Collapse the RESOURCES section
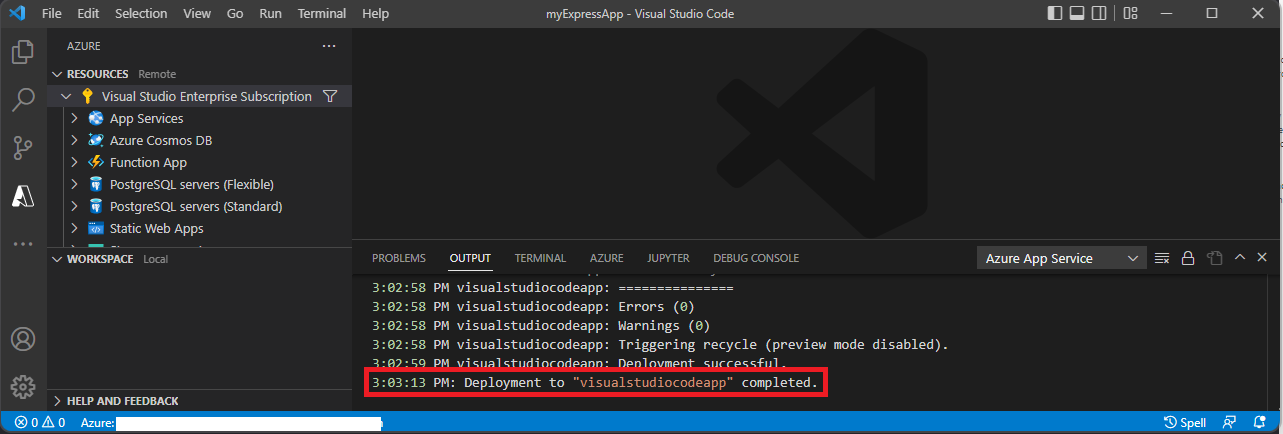The height and width of the screenshot is (434, 1283). 57,74
